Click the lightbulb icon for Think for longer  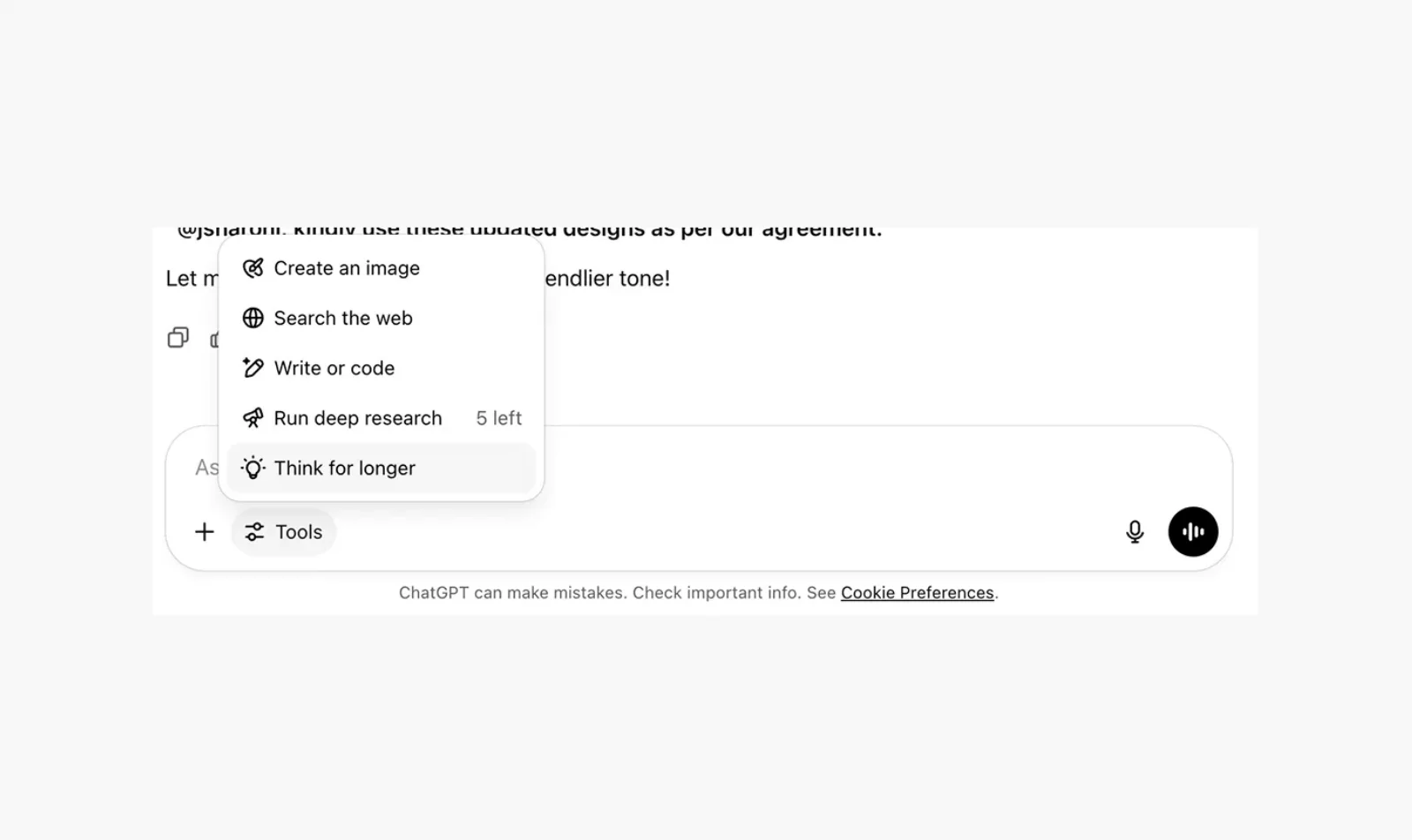(x=253, y=469)
